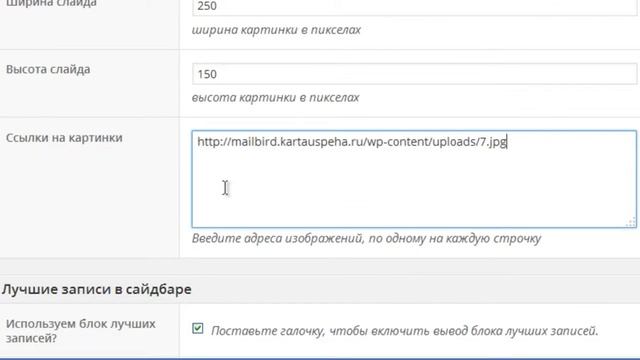Screen dimensions: 640x360
Task: Toggle the best posts block checkbox
Action: [x=198, y=329]
